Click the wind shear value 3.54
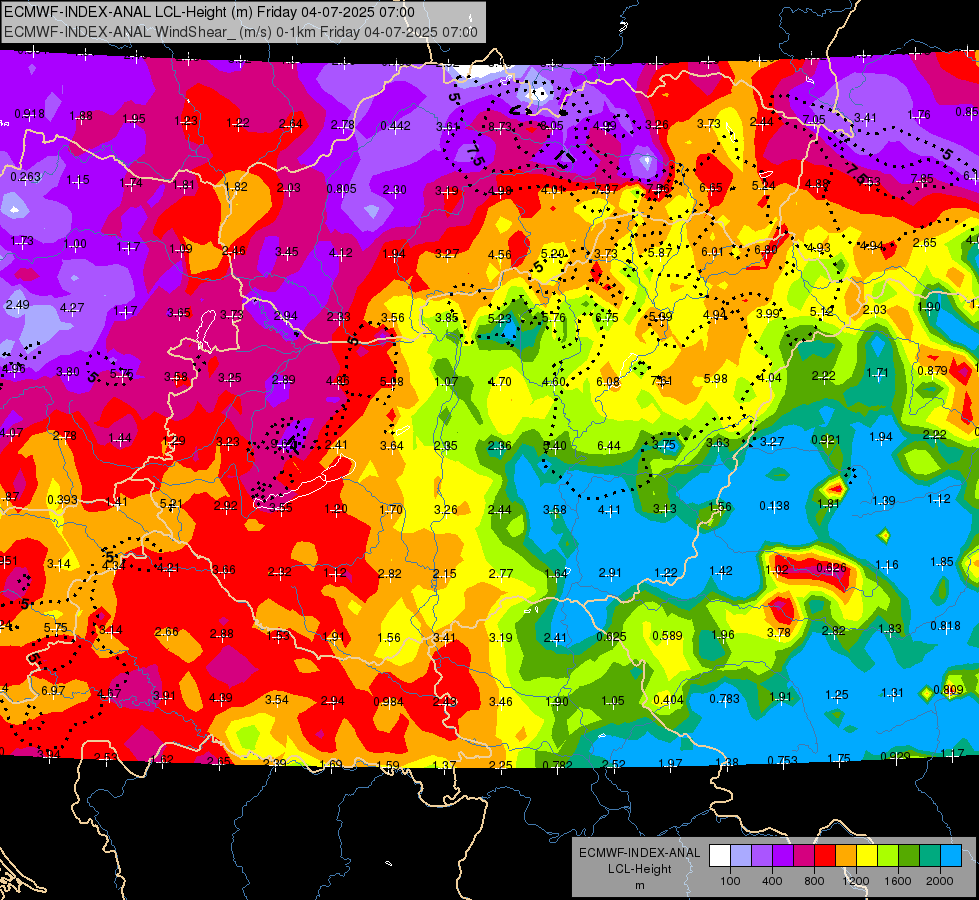The height and width of the screenshot is (900, 979). click(277, 700)
